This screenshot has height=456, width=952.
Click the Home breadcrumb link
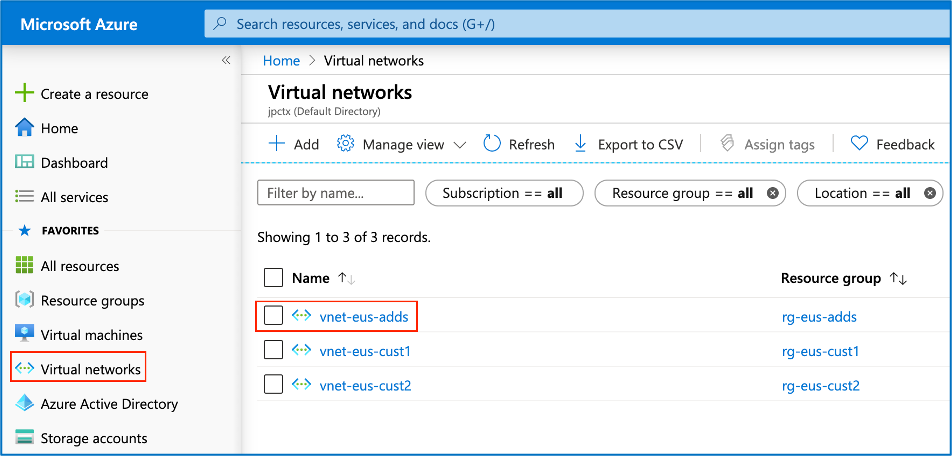tap(281, 60)
